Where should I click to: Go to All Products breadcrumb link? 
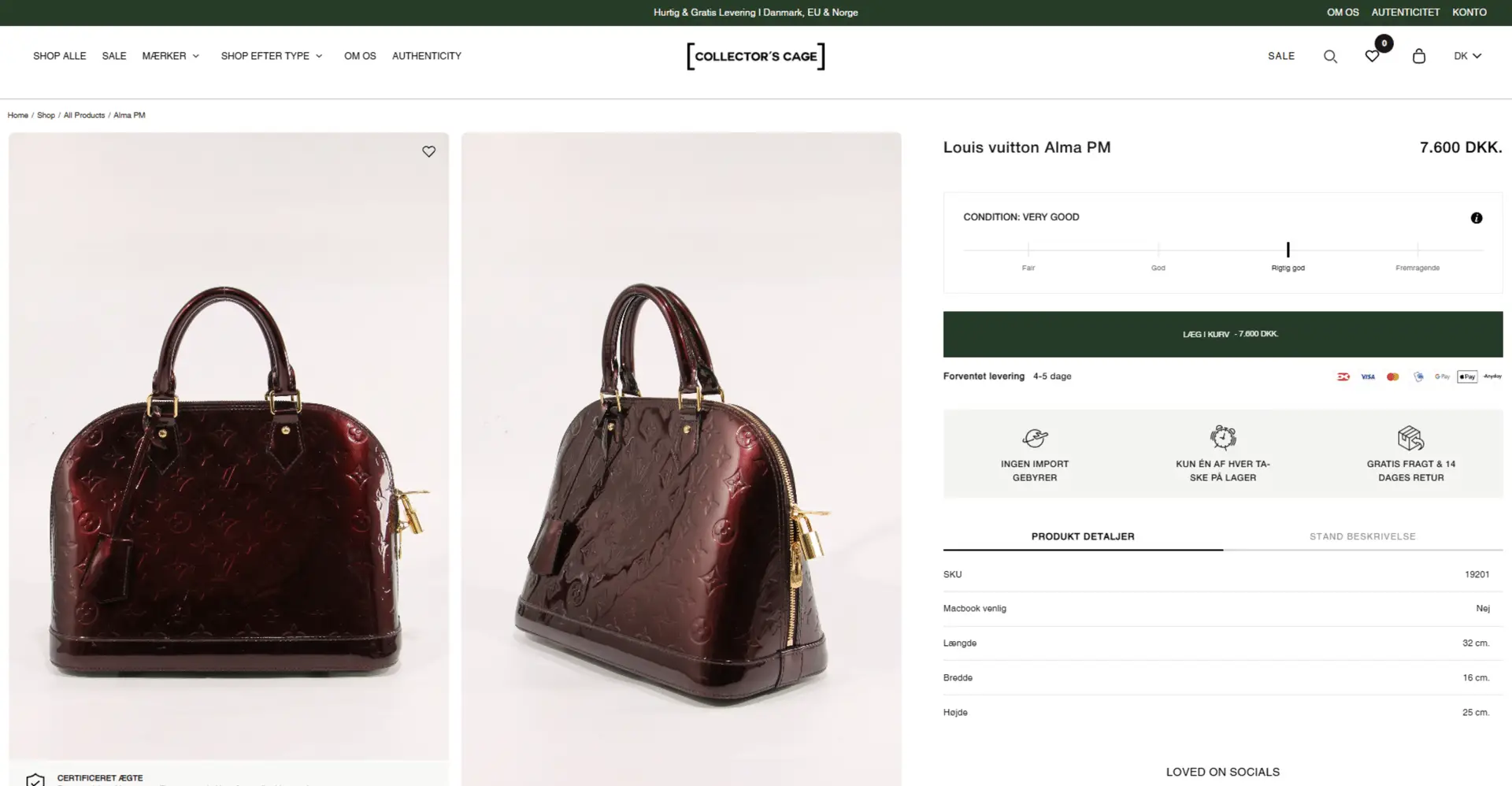tap(84, 116)
